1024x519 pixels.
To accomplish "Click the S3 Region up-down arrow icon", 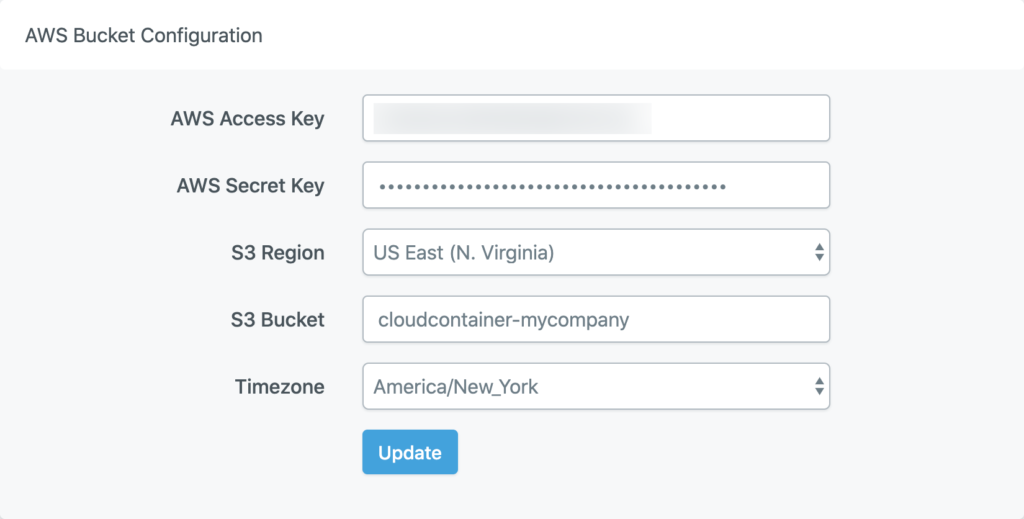I will point(819,252).
